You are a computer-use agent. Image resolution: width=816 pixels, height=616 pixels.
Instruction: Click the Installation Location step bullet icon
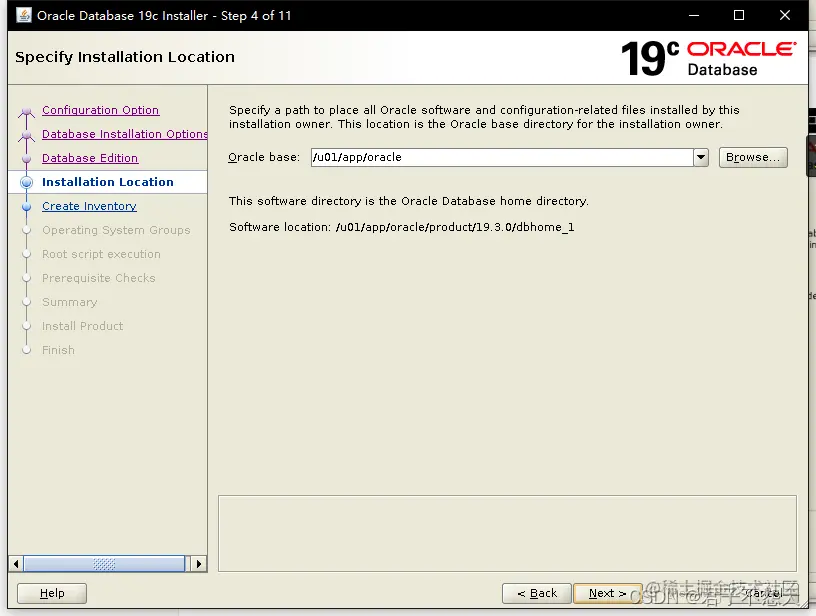(x=27, y=182)
